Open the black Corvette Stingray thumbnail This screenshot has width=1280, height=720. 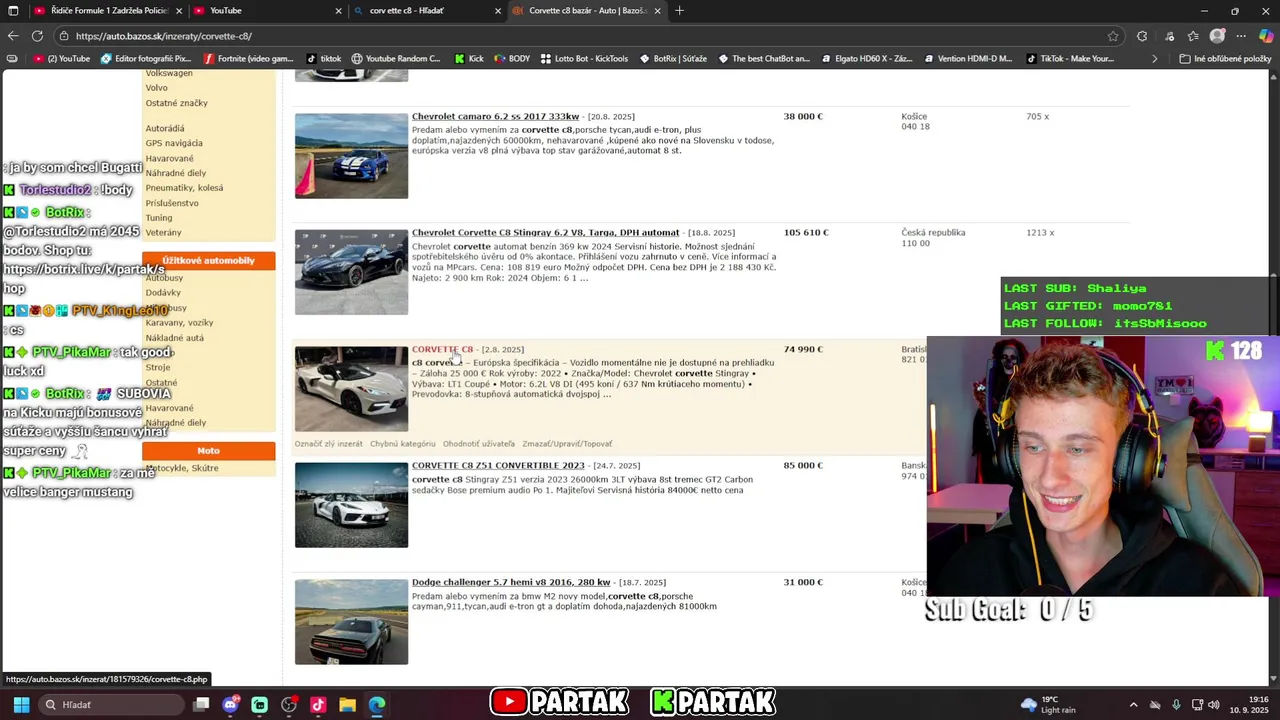pyautogui.click(x=351, y=272)
